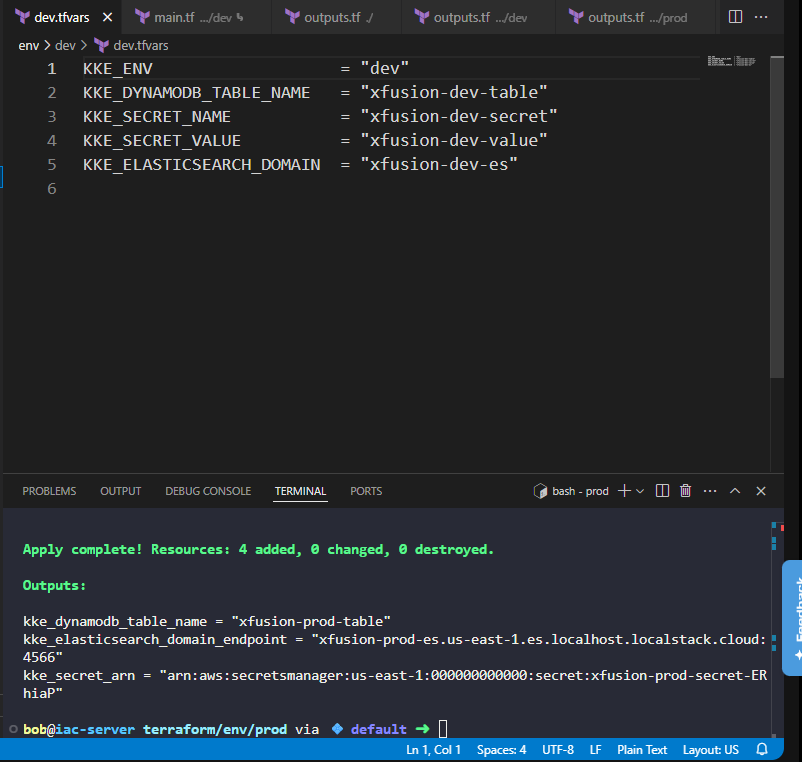Open the PORTS panel tab
The height and width of the screenshot is (762, 802).
pos(366,491)
